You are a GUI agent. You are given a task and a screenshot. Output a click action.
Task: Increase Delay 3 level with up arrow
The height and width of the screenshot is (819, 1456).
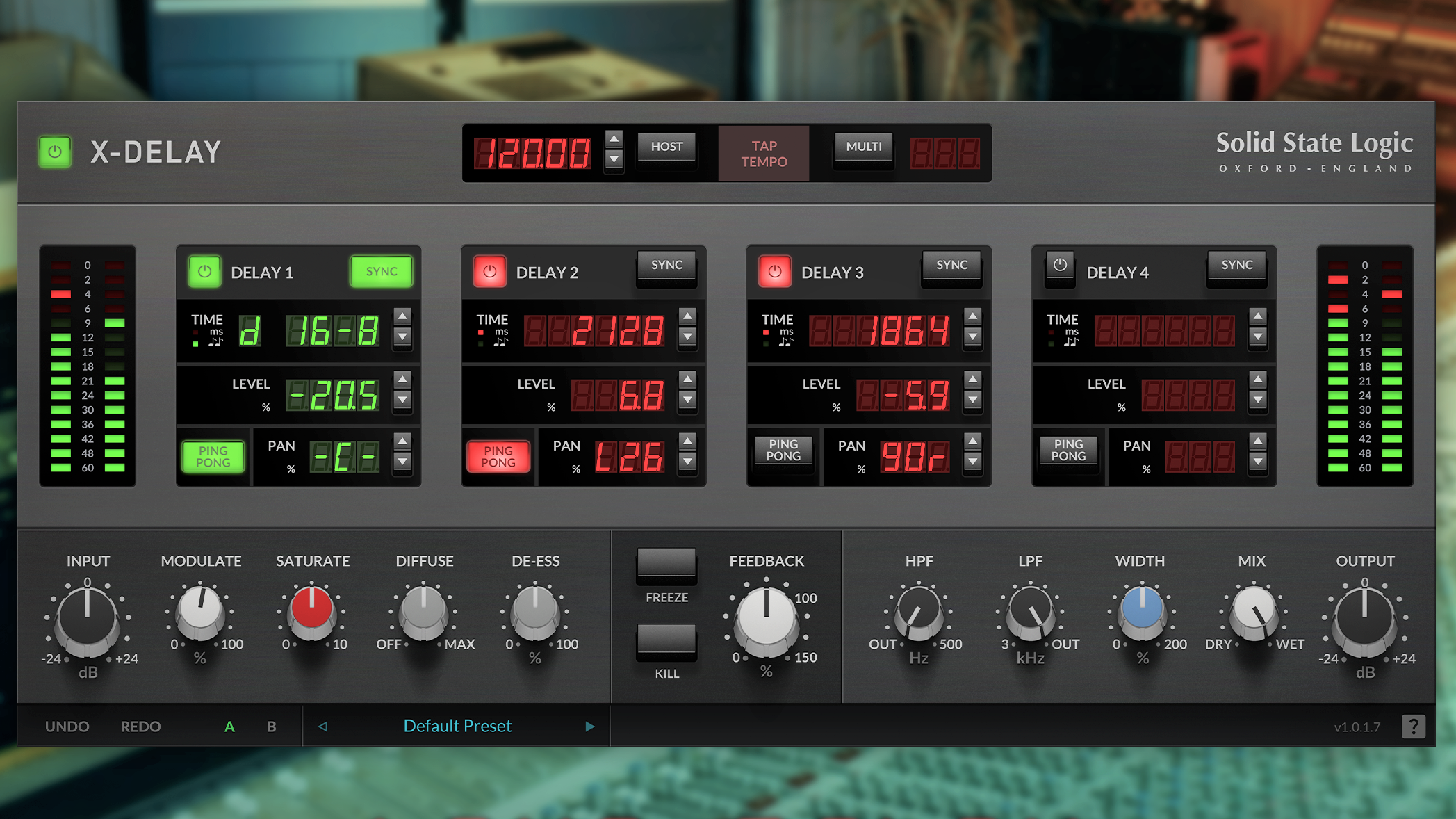973,380
